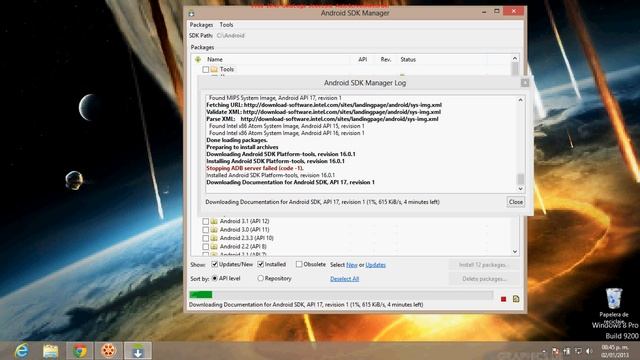Click the network icon in system tray
The height and width of the screenshot is (360, 640).
click(578, 351)
